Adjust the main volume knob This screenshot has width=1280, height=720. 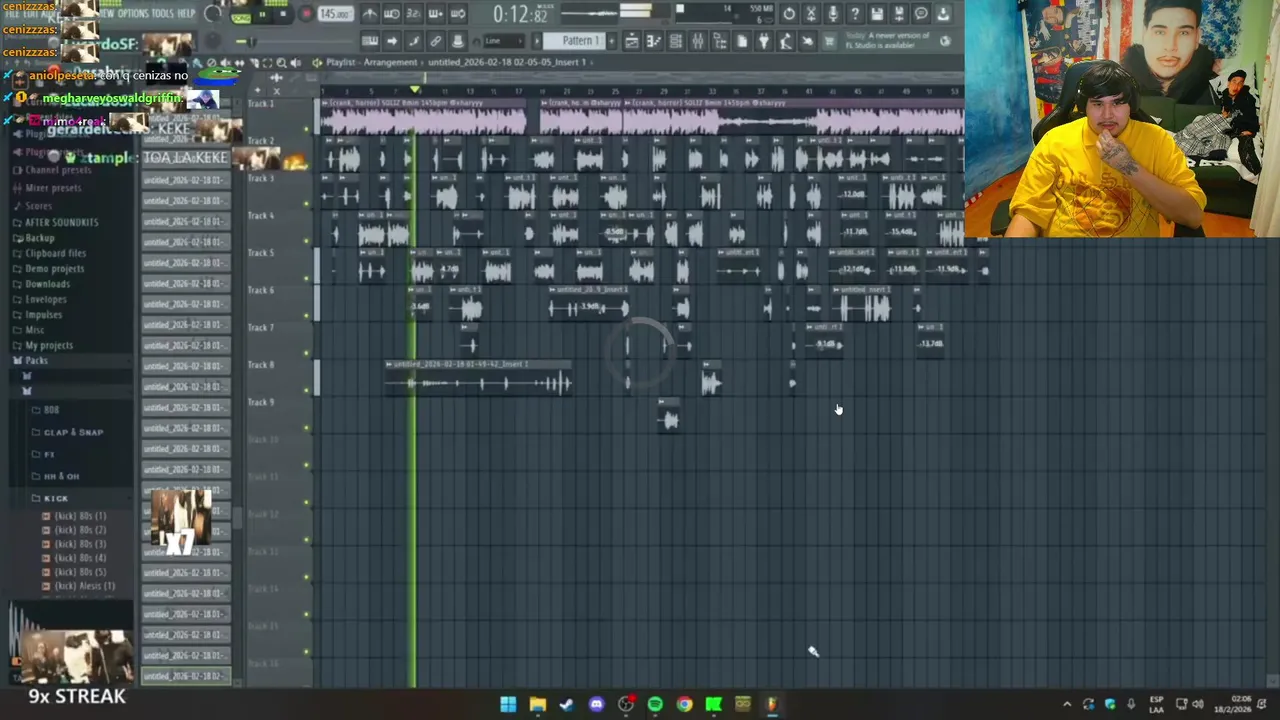coord(212,13)
